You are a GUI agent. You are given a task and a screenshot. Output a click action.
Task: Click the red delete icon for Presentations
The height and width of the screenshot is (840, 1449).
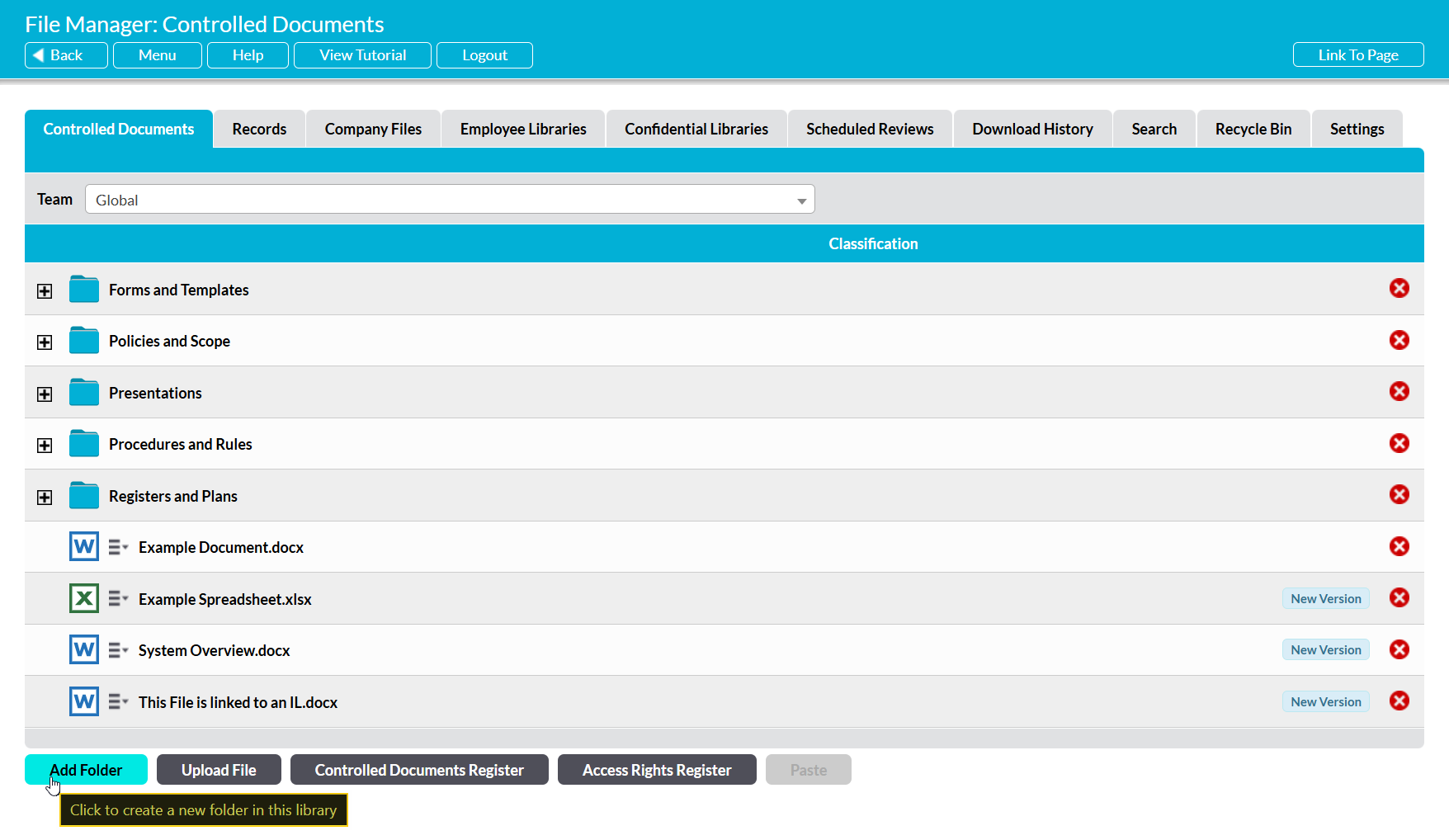[x=1399, y=392]
